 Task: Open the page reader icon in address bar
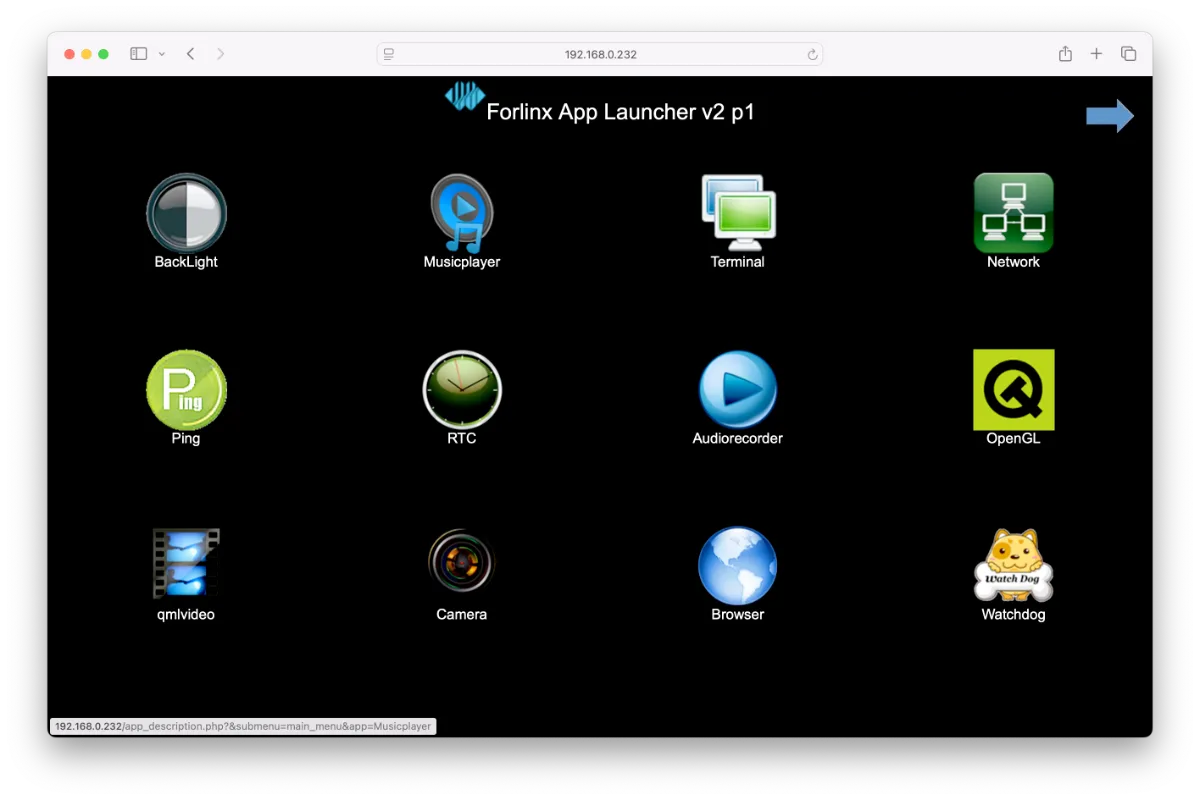[x=389, y=54]
